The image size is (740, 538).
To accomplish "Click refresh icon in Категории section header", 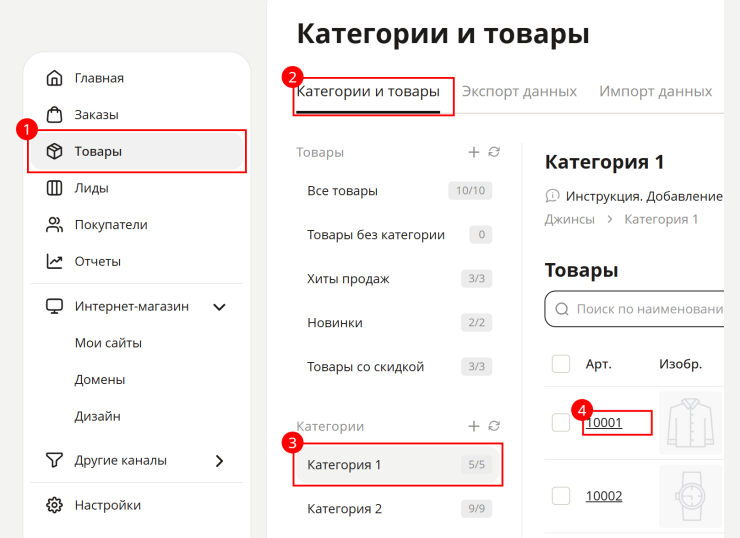I will pyautogui.click(x=494, y=426).
